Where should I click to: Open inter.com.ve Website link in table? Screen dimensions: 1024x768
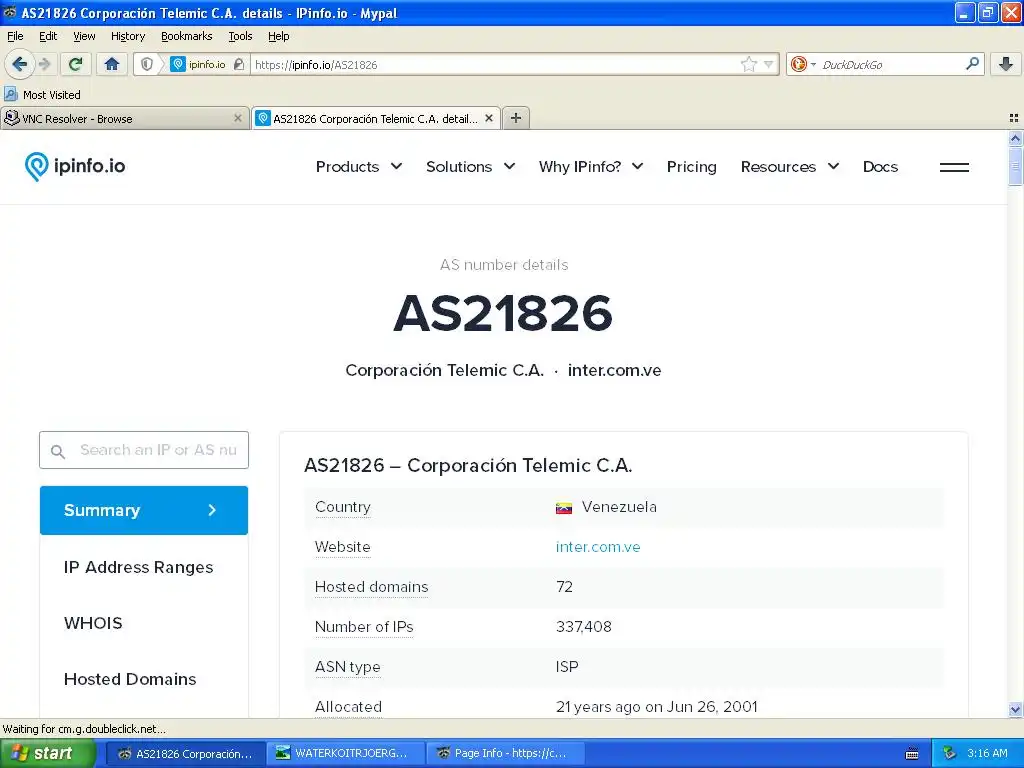tap(598, 547)
